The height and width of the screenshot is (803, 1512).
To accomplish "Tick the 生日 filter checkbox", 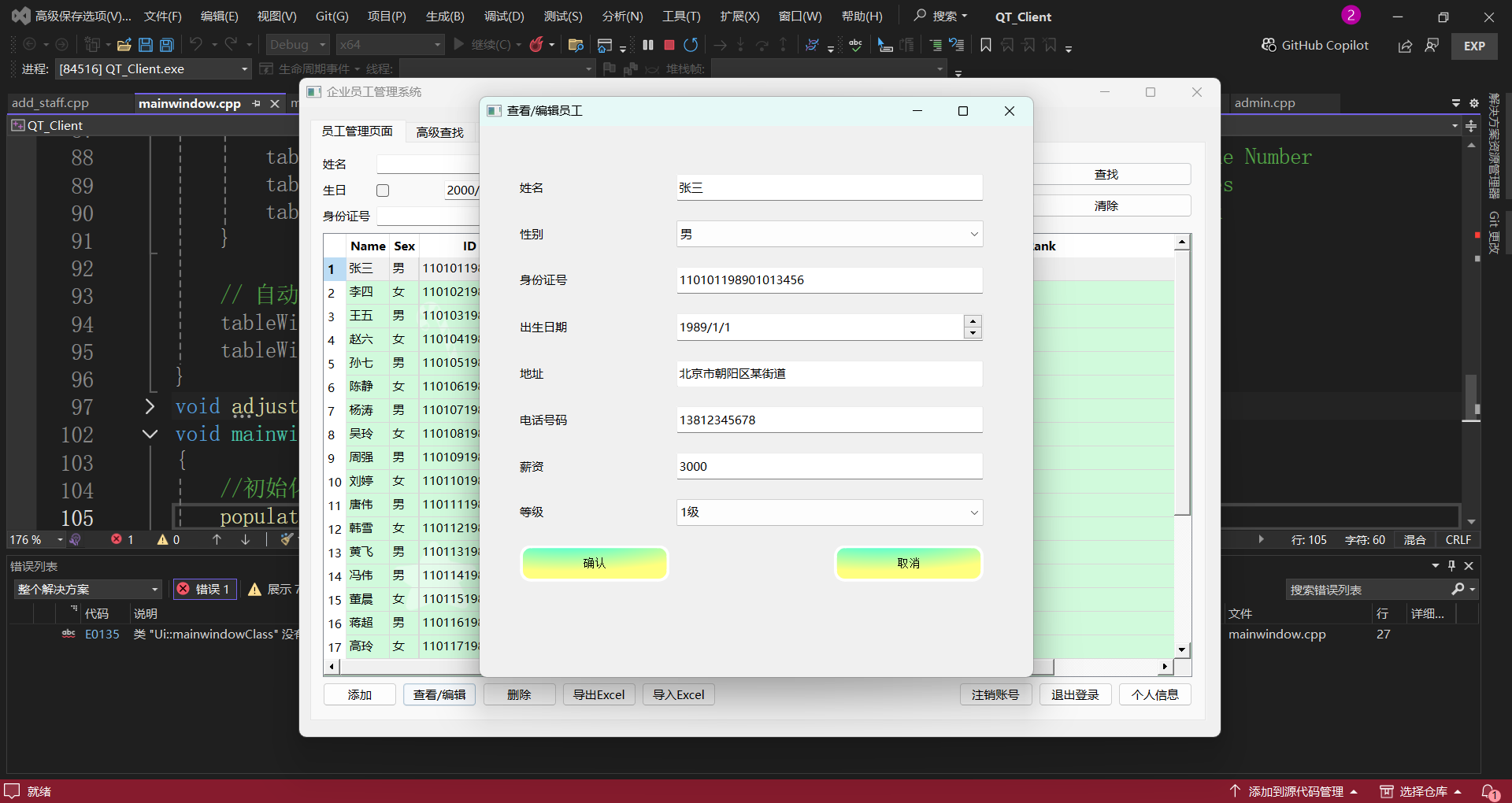I will coord(383,191).
